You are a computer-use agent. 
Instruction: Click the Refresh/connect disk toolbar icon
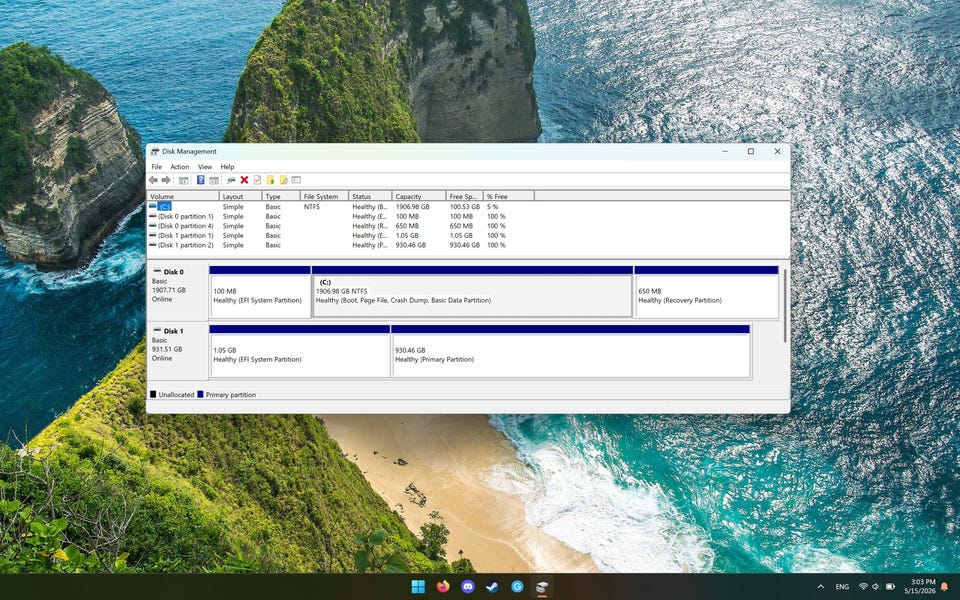(x=231, y=180)
